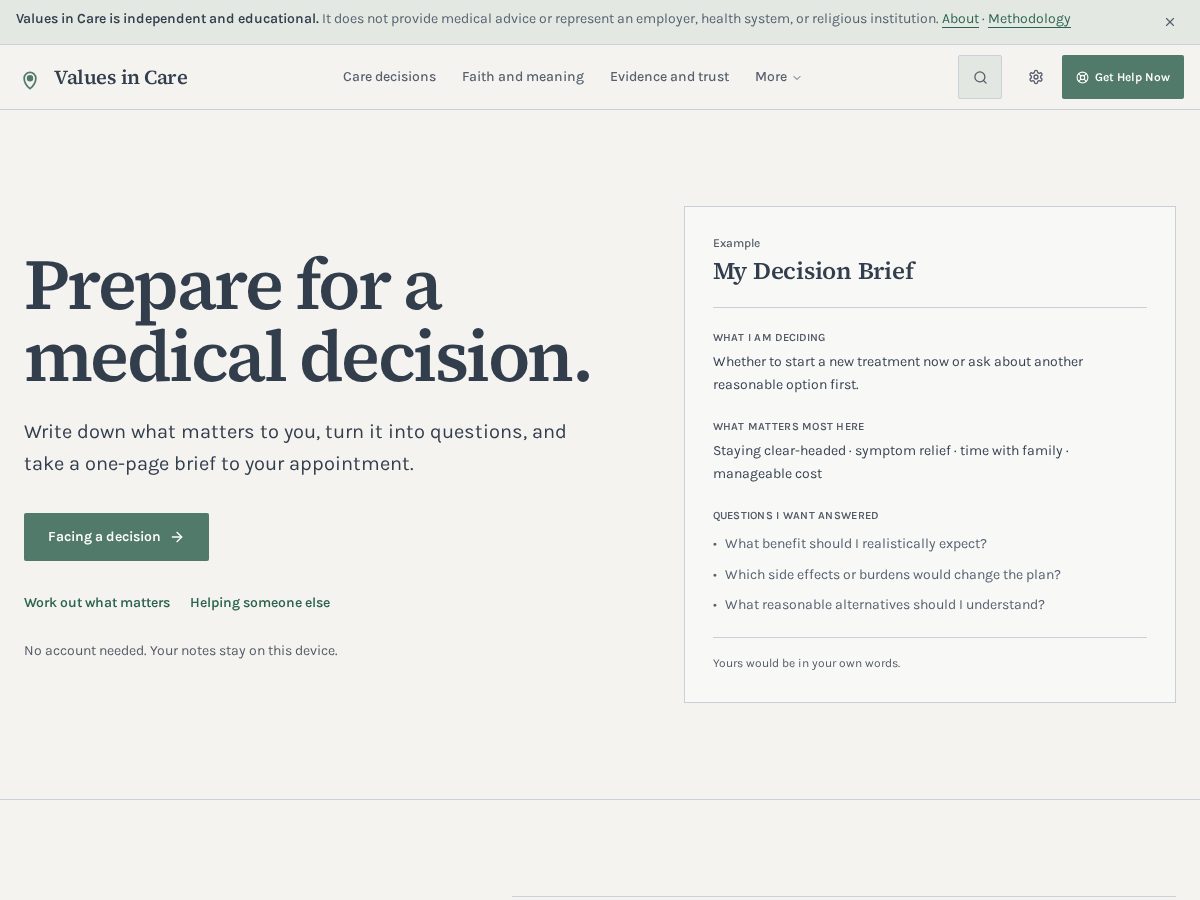
Task: Open search with the magnifier icon
Action: [x=980, y=77]
